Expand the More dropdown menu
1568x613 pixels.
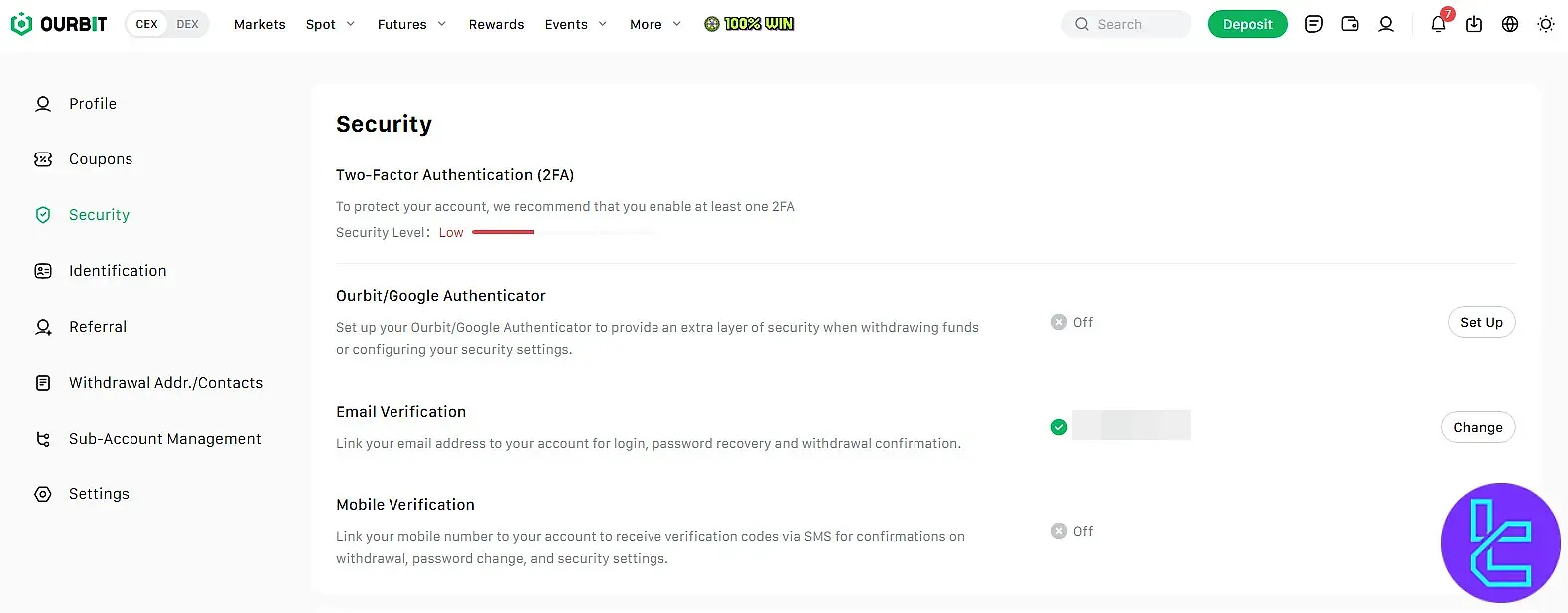pos(653,24)
